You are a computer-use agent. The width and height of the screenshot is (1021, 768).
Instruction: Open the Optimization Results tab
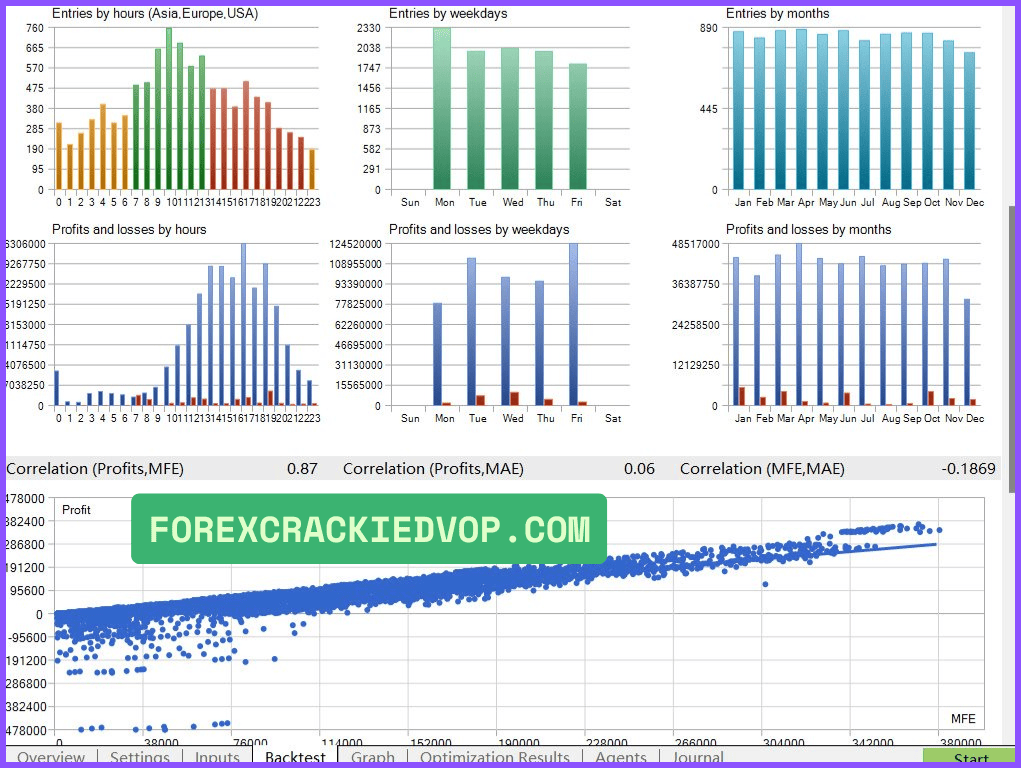[494, 758]
